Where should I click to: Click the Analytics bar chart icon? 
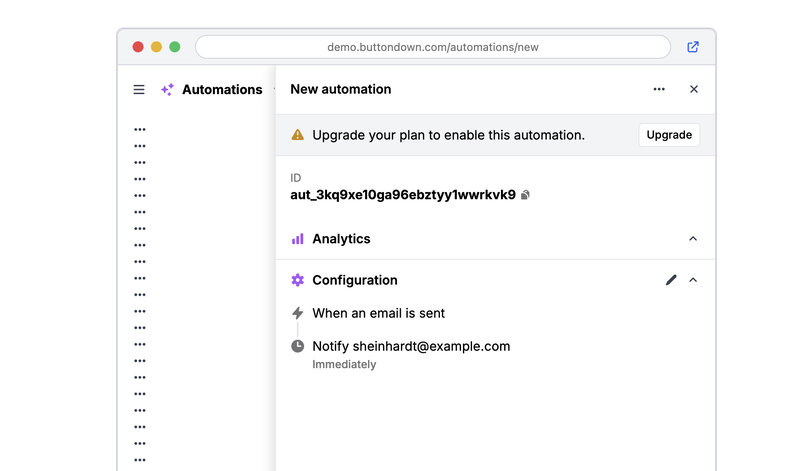[x=297, y=239]
